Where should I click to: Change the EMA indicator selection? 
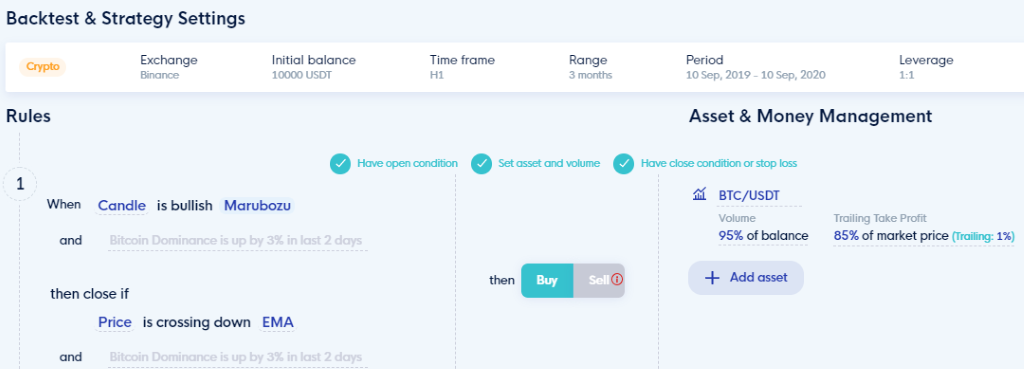click(278, 322)
